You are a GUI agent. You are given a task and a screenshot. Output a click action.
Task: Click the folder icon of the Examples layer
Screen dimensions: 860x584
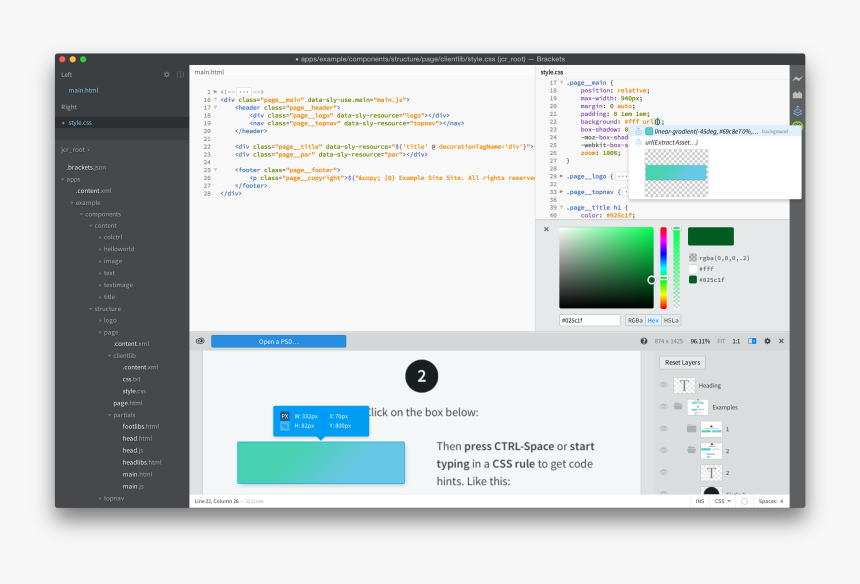(678, 406)
